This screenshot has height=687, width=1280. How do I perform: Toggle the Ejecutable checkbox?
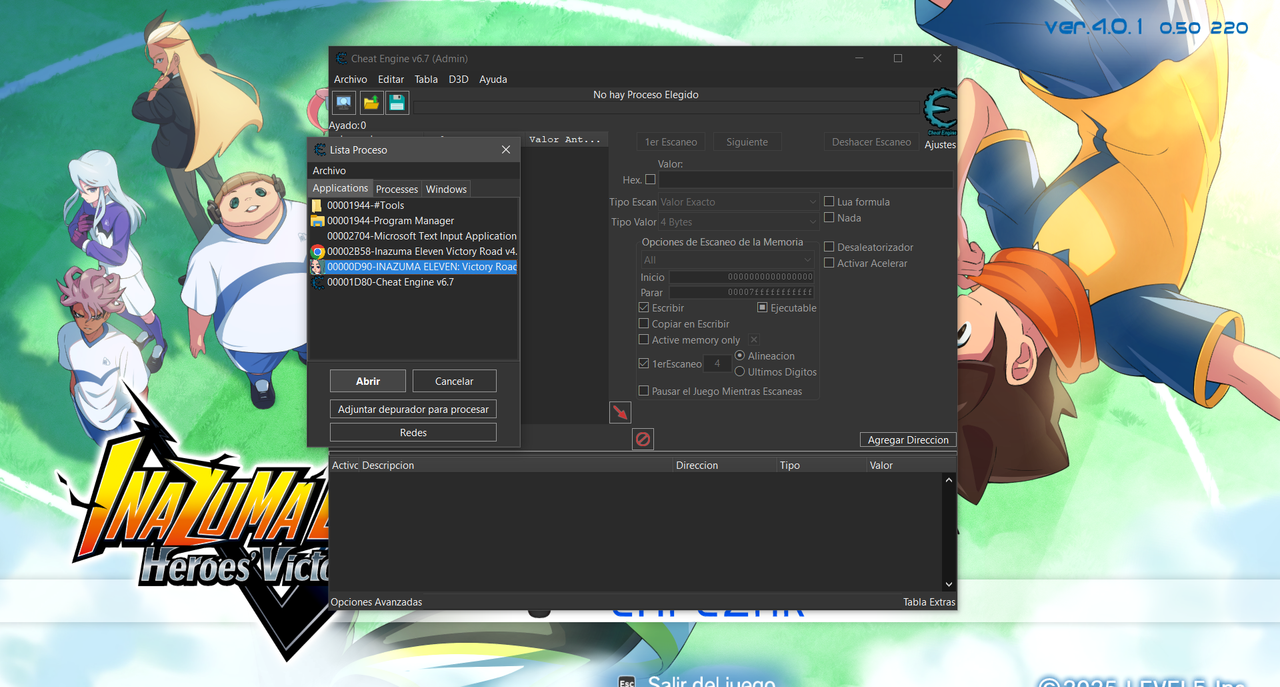coord(762,308)
